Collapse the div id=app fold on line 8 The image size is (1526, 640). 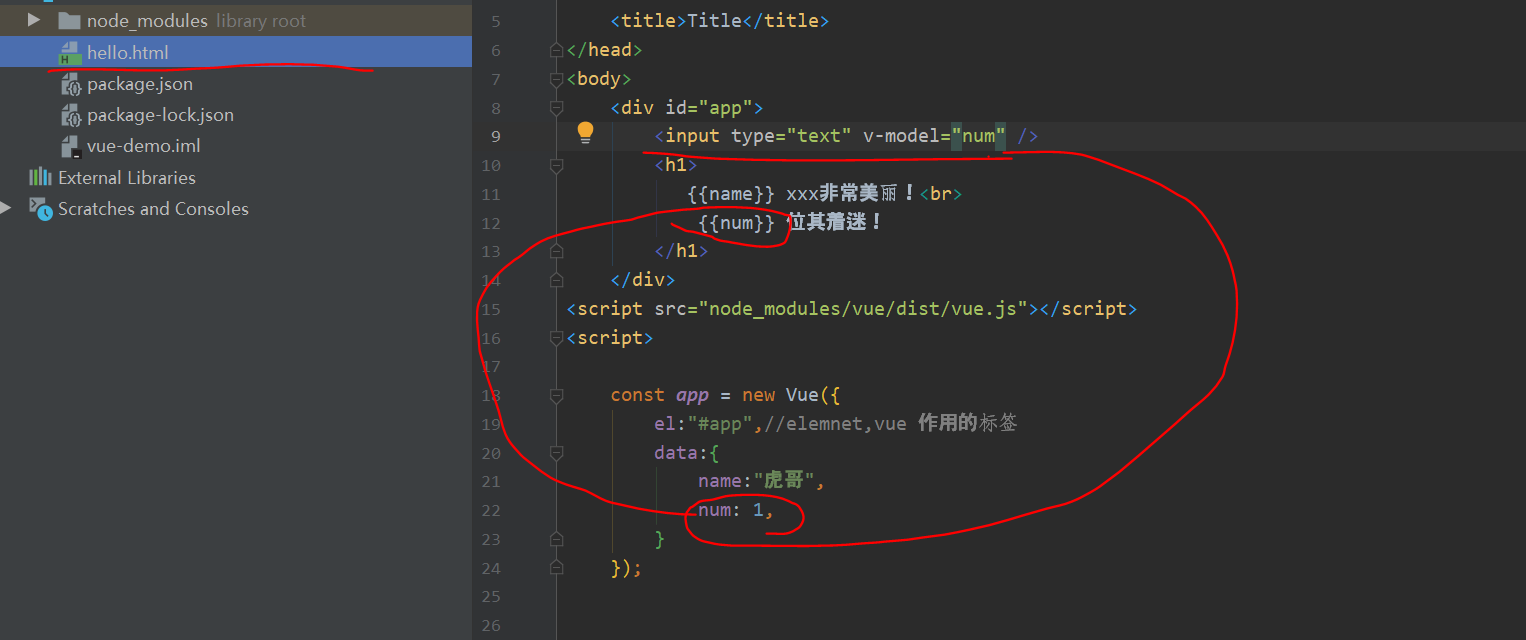pos(557,107)
